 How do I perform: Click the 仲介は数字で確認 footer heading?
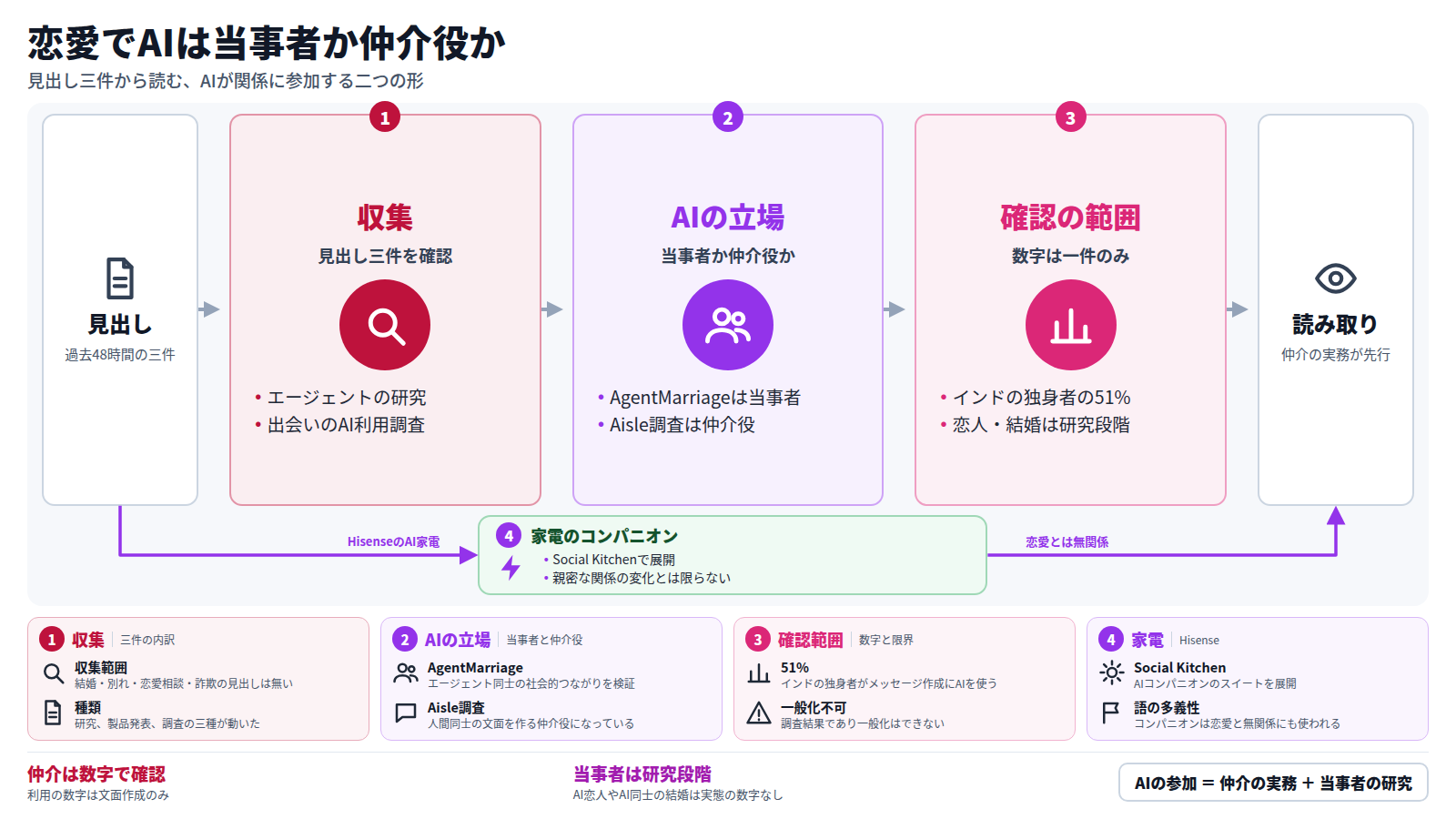(96, 774)
